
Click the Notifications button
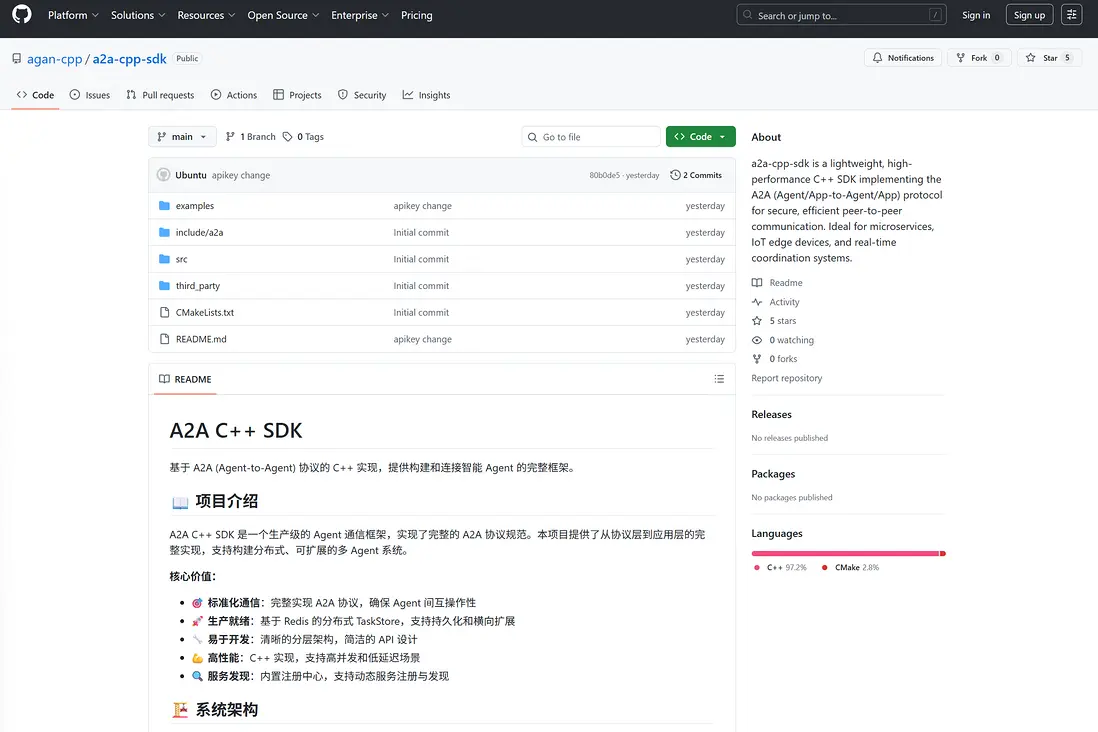(903, 58)
